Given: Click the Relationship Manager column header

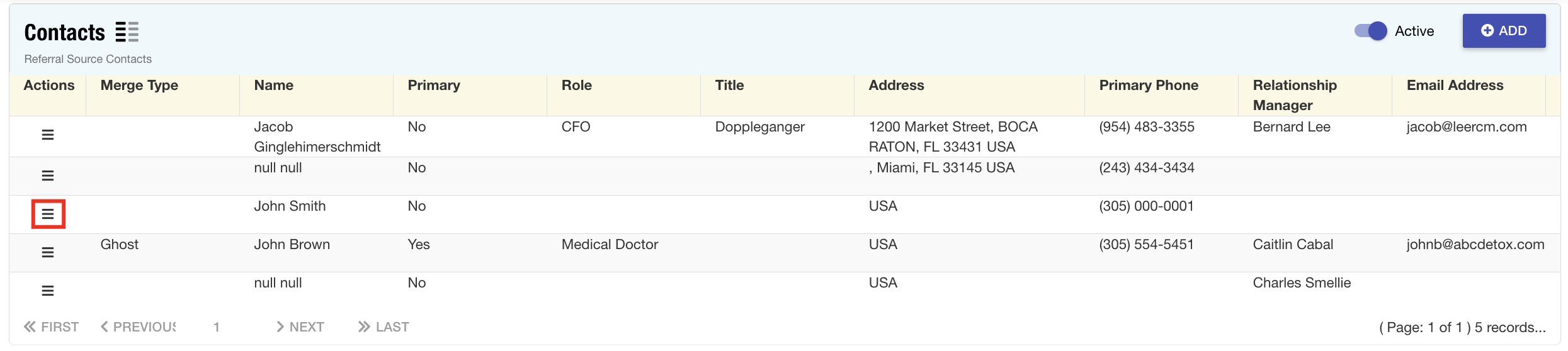Looking at the screenshot, I should pos(1294,95).
